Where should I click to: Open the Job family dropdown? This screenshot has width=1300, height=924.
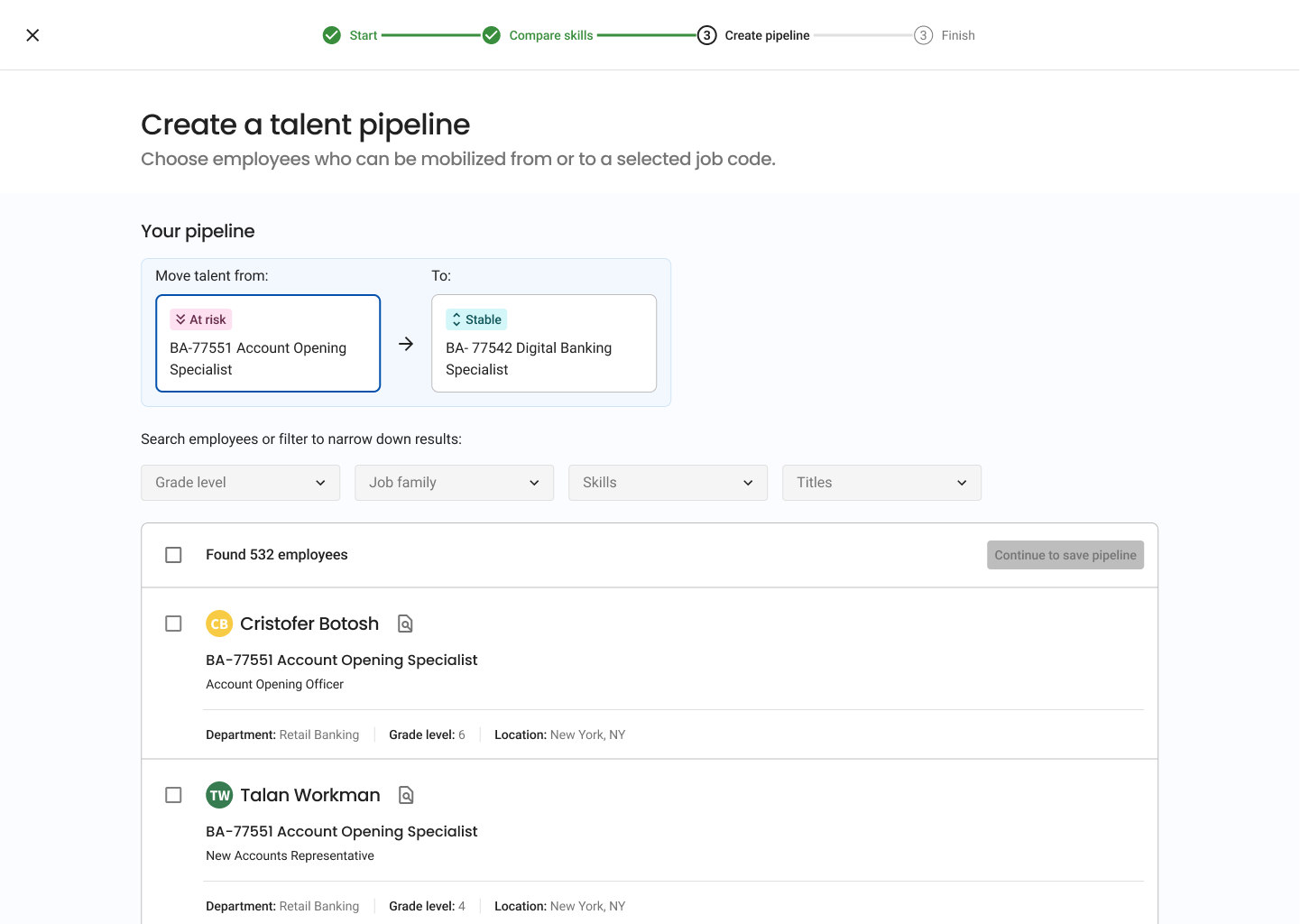454,483
